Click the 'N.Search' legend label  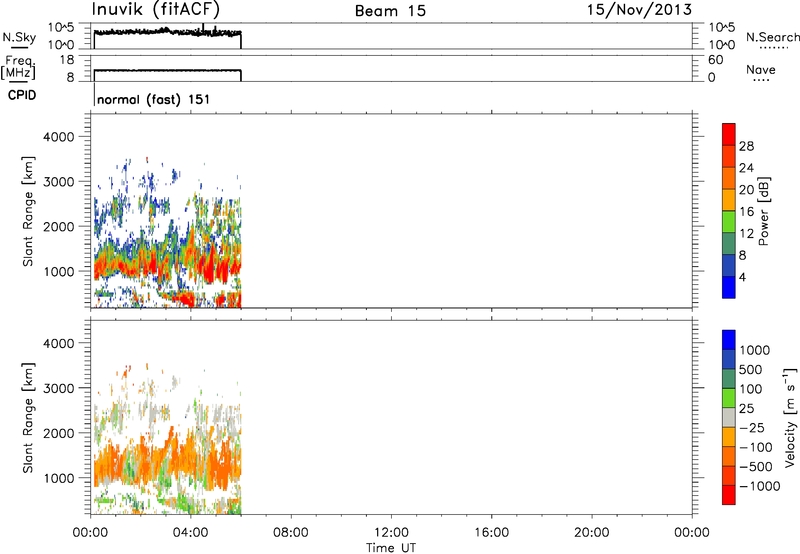click(x=772, y=37)
